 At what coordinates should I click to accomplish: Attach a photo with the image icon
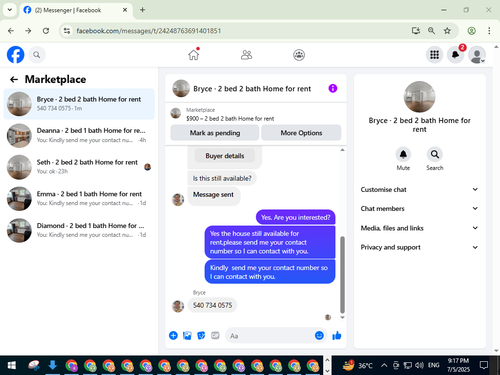[x=187, y=335]
